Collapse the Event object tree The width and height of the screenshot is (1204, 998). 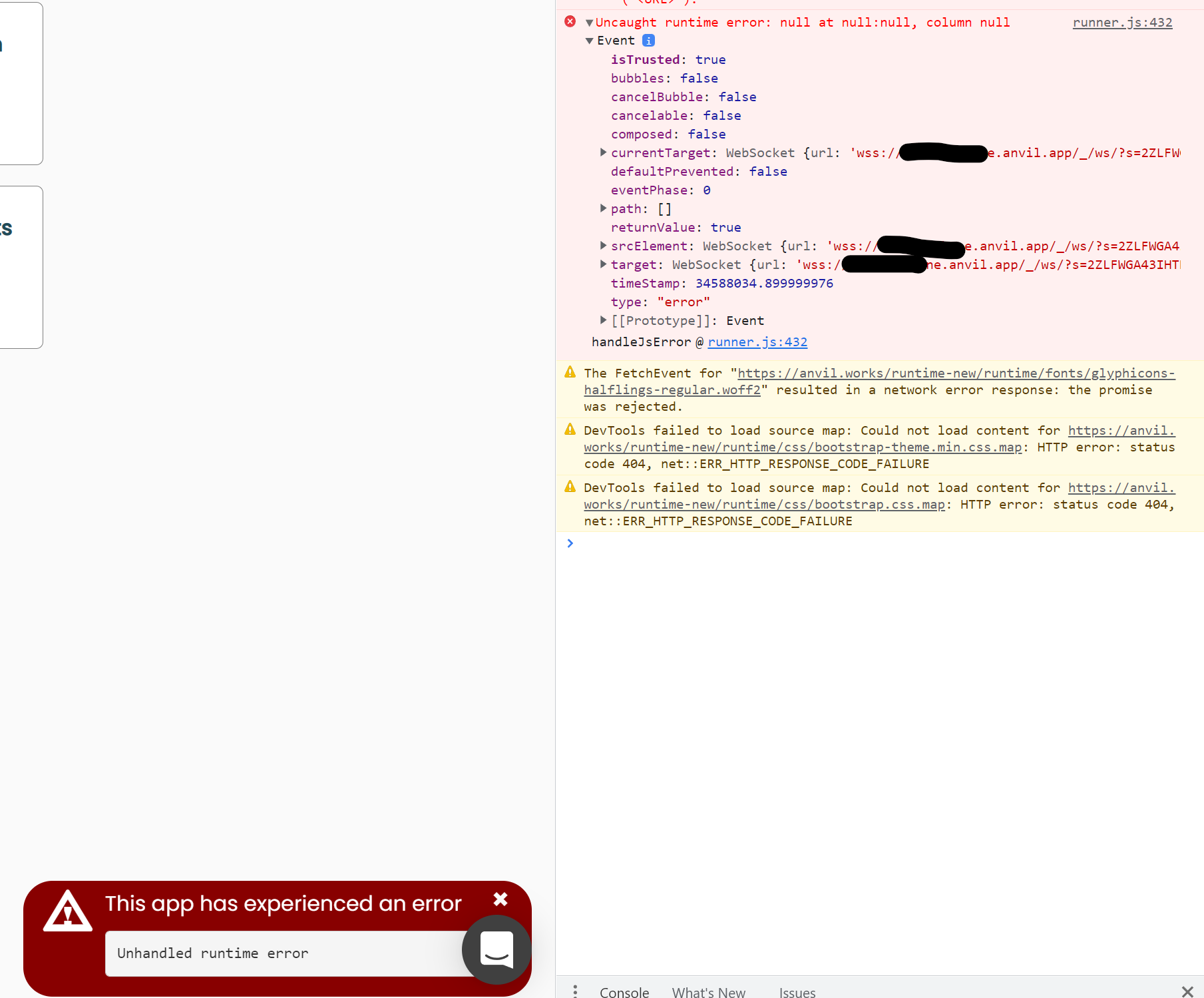tap(589, 41)
